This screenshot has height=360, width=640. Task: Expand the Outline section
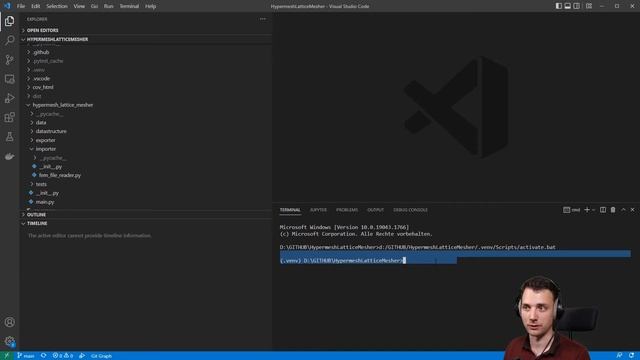pos(146,214)
